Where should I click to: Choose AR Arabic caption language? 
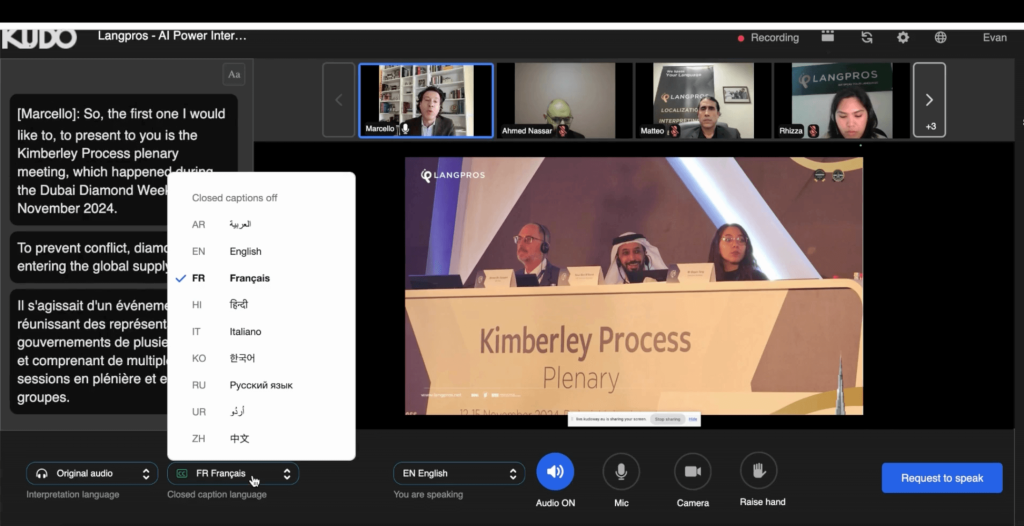coord(261,225)
